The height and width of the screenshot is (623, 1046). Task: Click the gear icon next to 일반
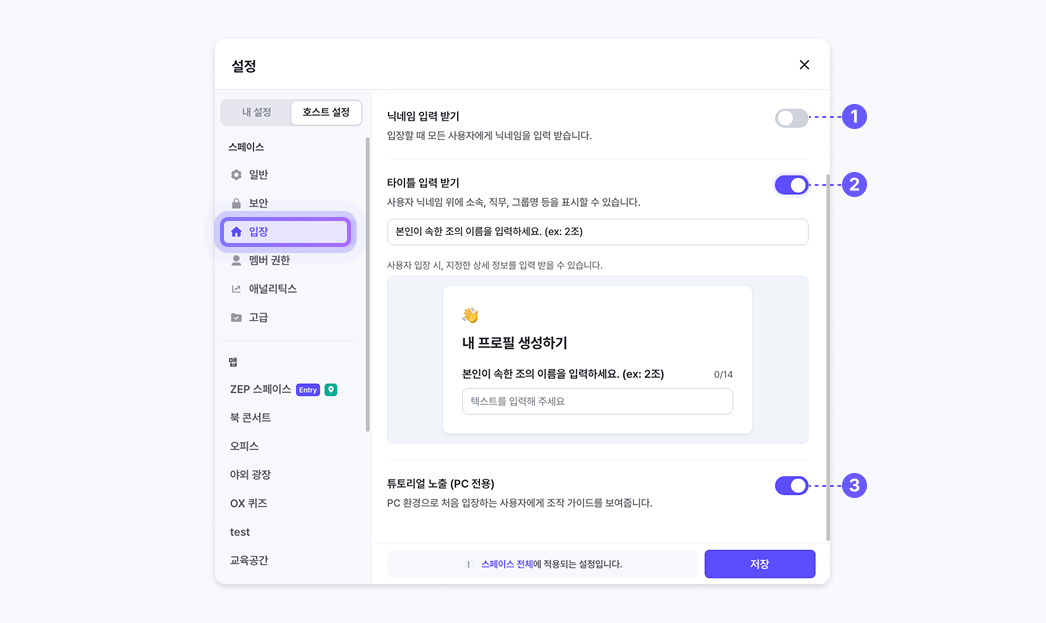[236, 175]
